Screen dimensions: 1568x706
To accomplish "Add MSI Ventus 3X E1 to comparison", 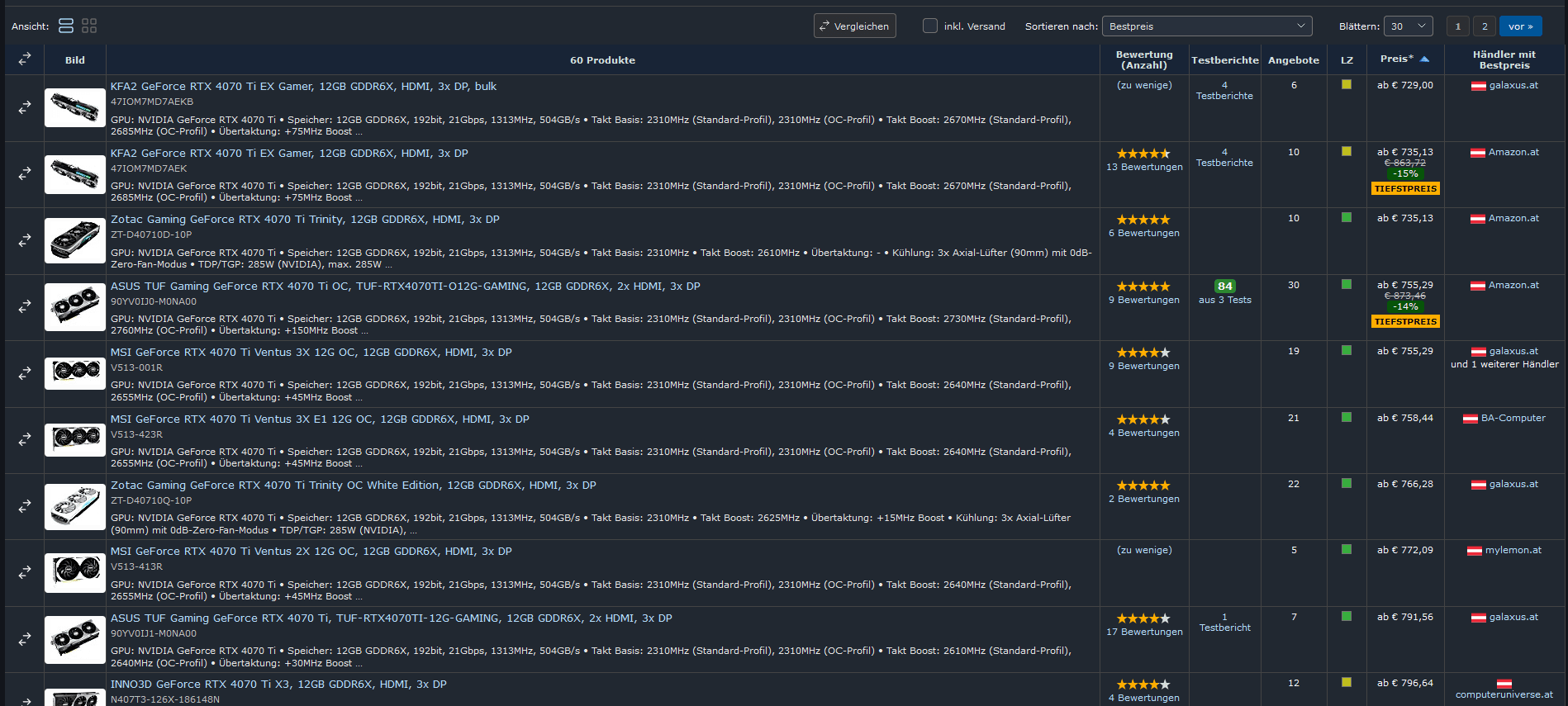I will 25,439.
